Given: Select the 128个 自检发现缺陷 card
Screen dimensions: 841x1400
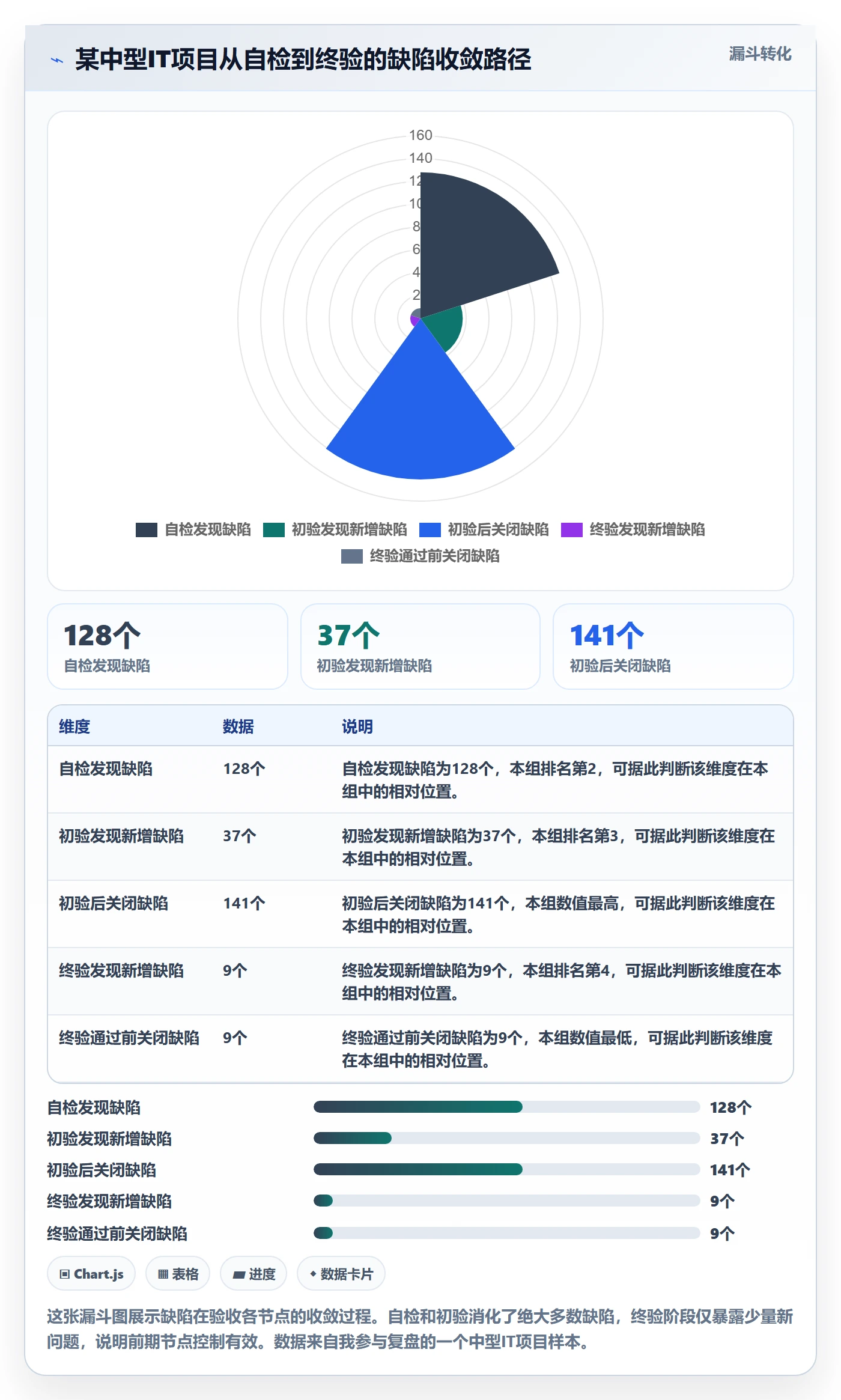Looking at the screenshot, I should pos(168,647).
